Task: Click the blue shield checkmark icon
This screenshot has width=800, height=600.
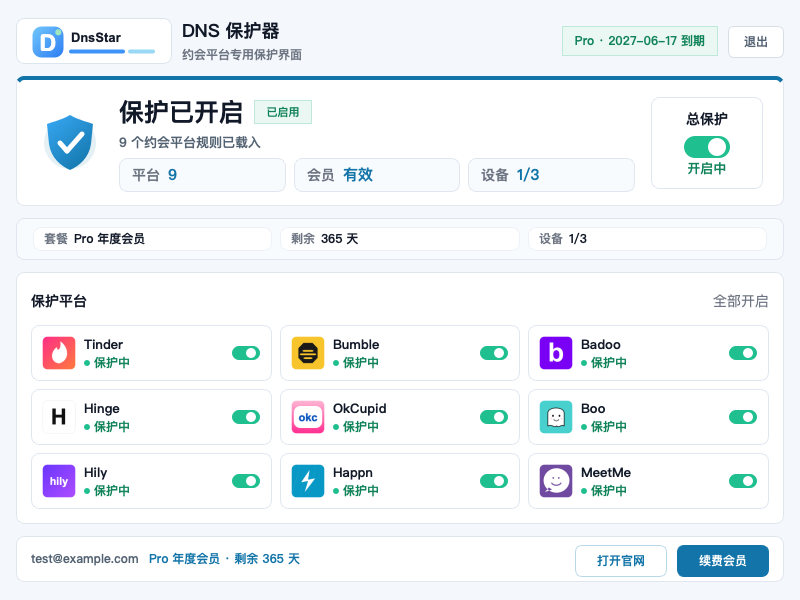Action: [x=70, y=142]
